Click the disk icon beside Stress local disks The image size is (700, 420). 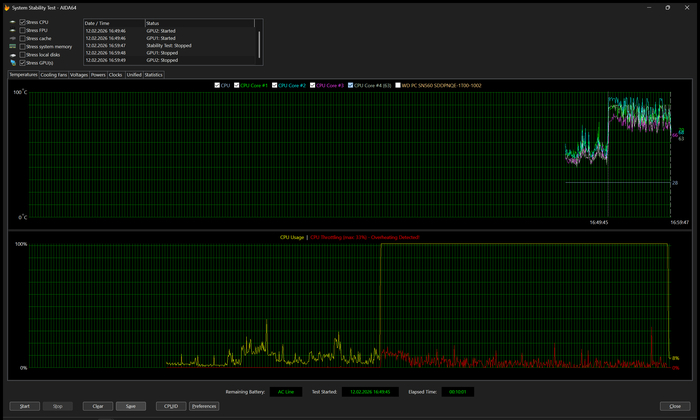[x=11, y=54]
